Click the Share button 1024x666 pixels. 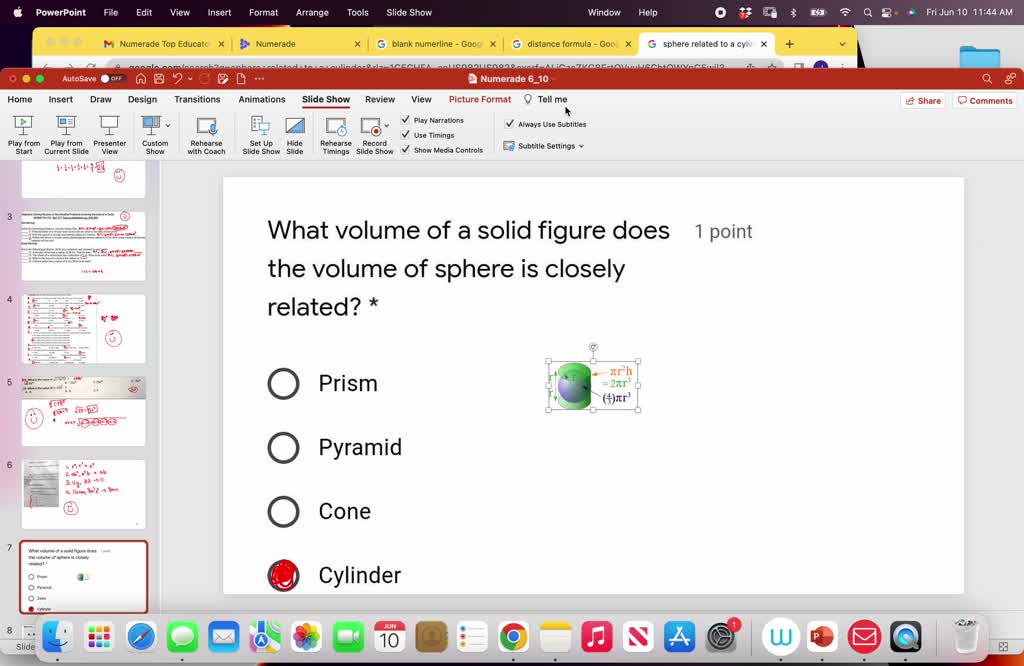tap(922, 100)
